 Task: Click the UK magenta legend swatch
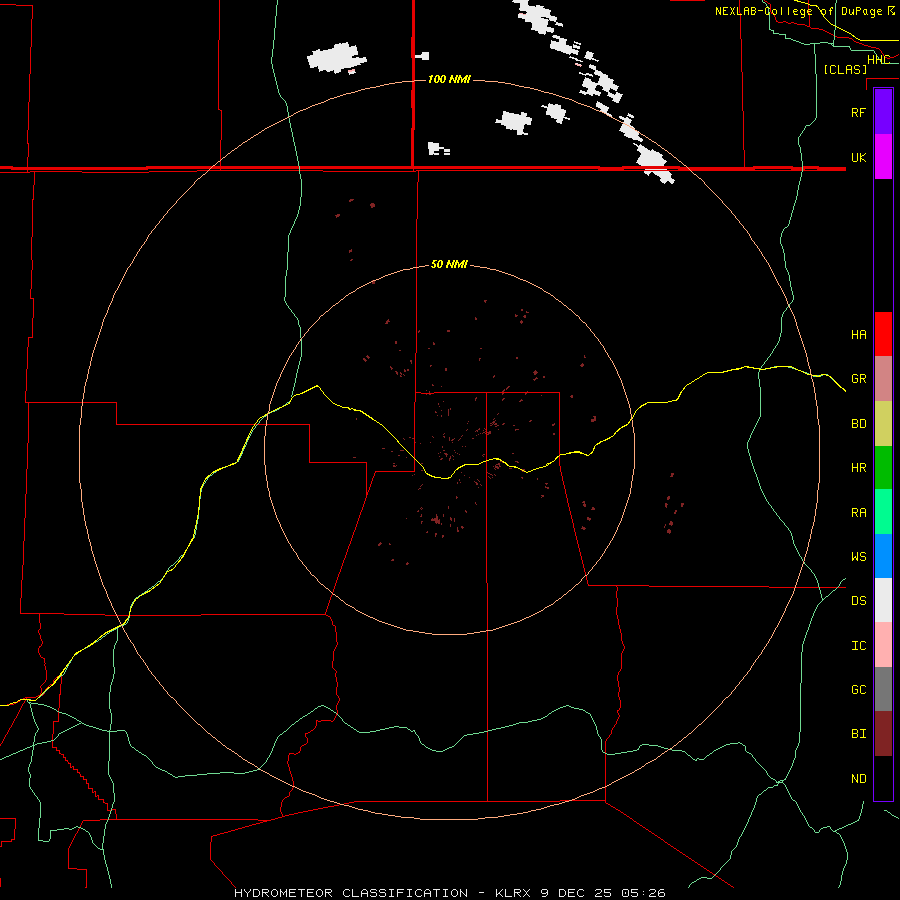click(883, 157)
